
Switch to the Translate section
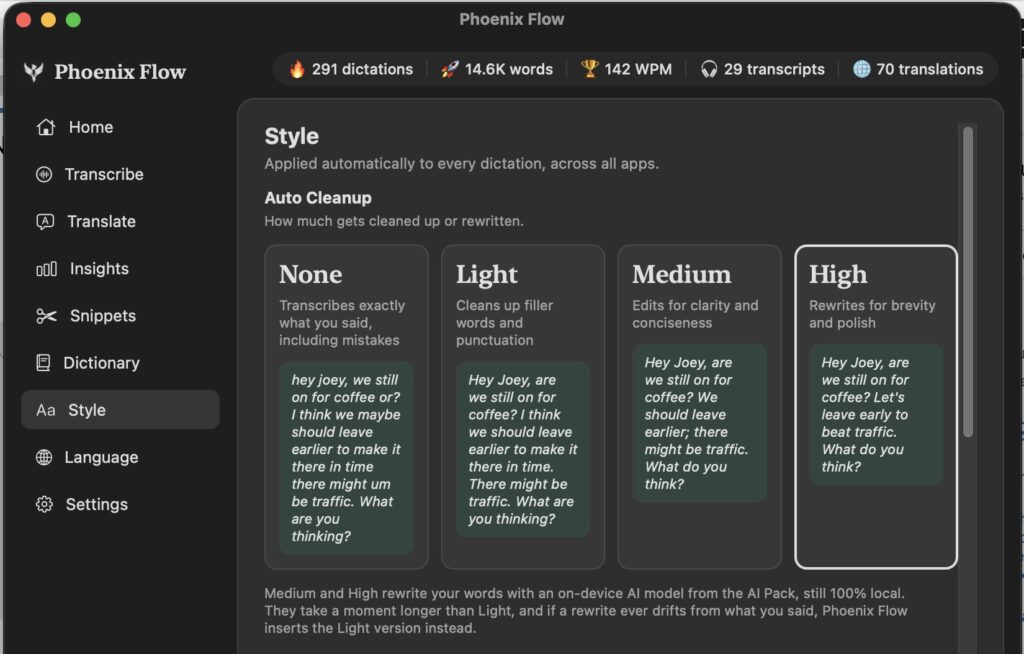click(101, 221)
